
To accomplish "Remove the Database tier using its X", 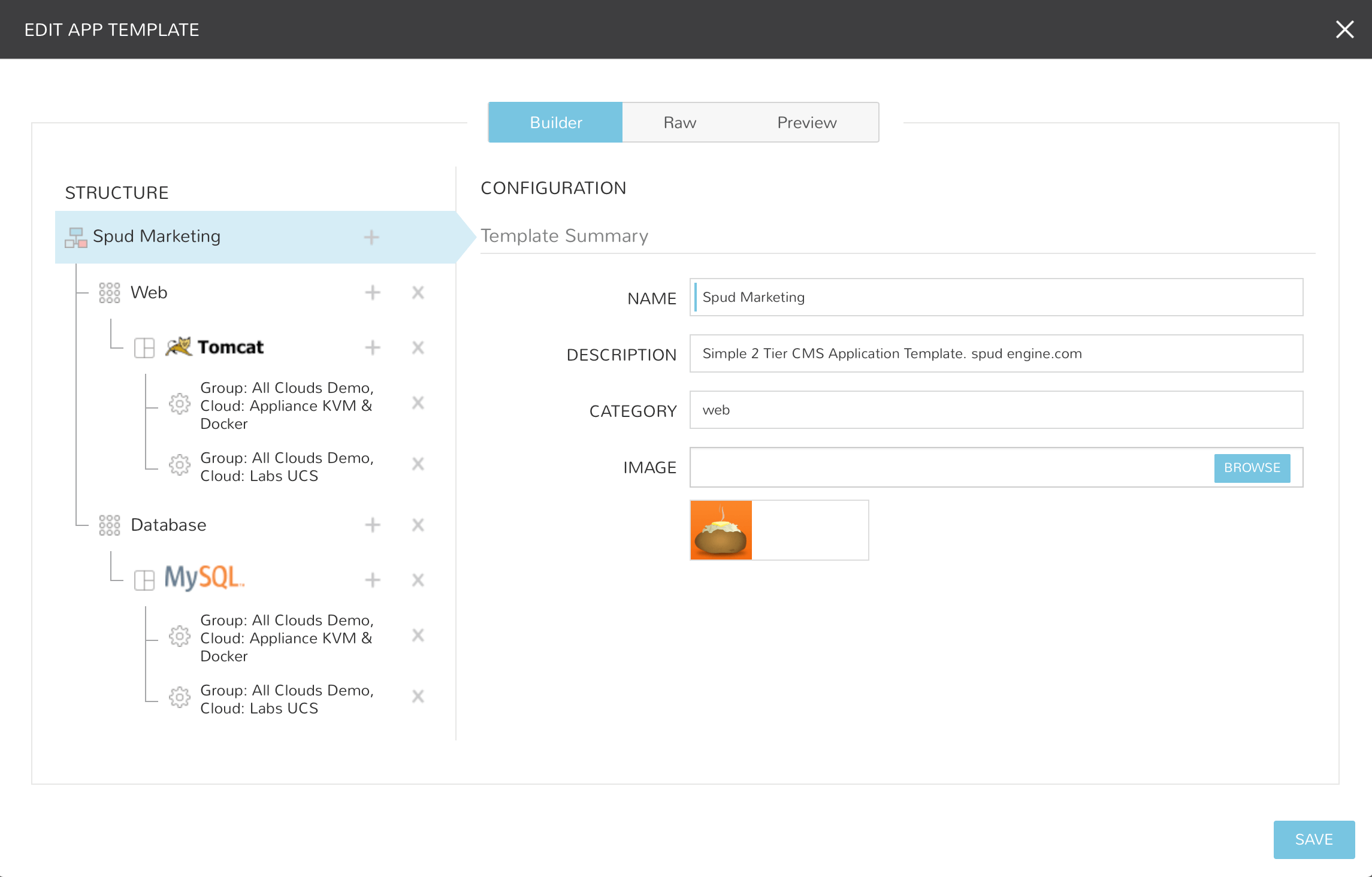I will point(418,525).
